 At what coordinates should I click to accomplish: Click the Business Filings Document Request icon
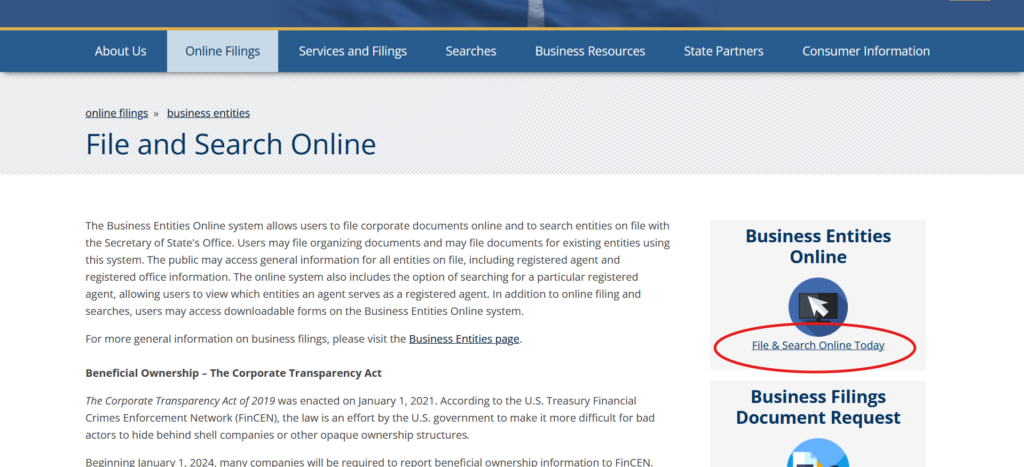[818, 453]
